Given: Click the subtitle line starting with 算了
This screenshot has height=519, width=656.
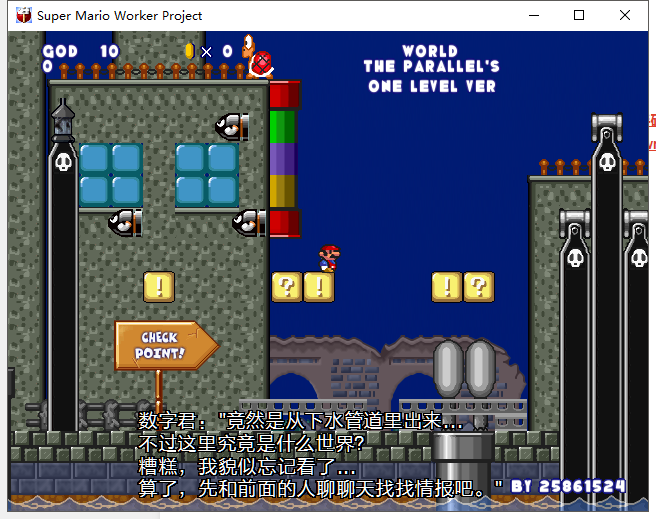Looking at the screenshot, I should click(320, 488).
